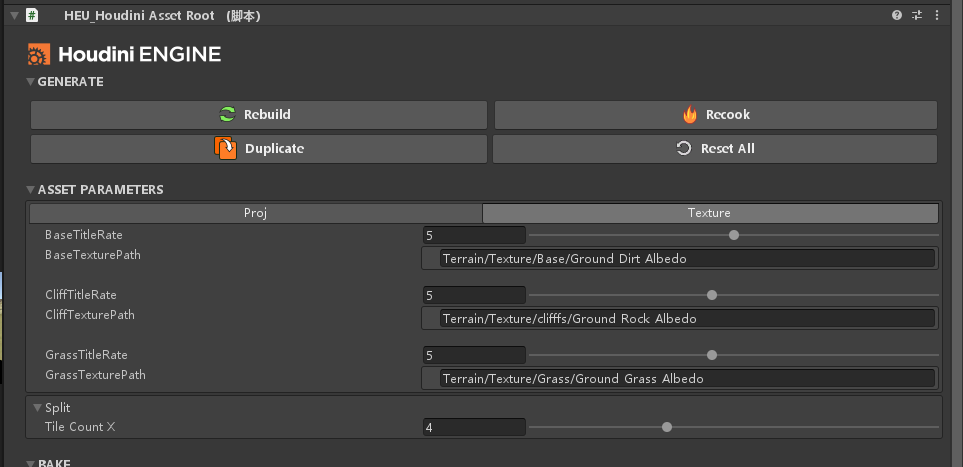Collapse the ASSET PARAMETERS section
The image size is (963, 467).
pyautogui.click(x=31, y=189)
